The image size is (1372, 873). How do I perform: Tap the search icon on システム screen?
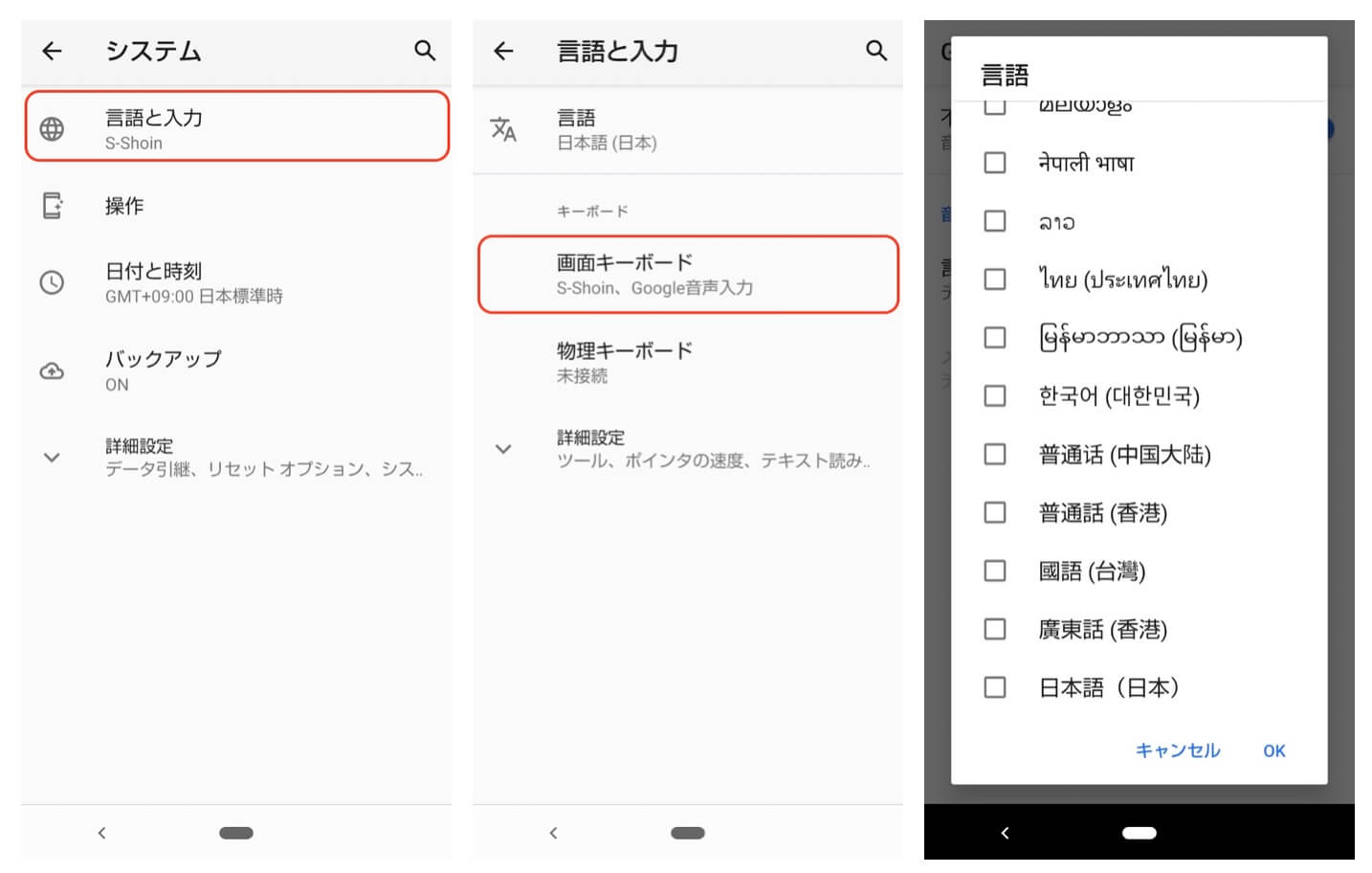pos(425,51)
